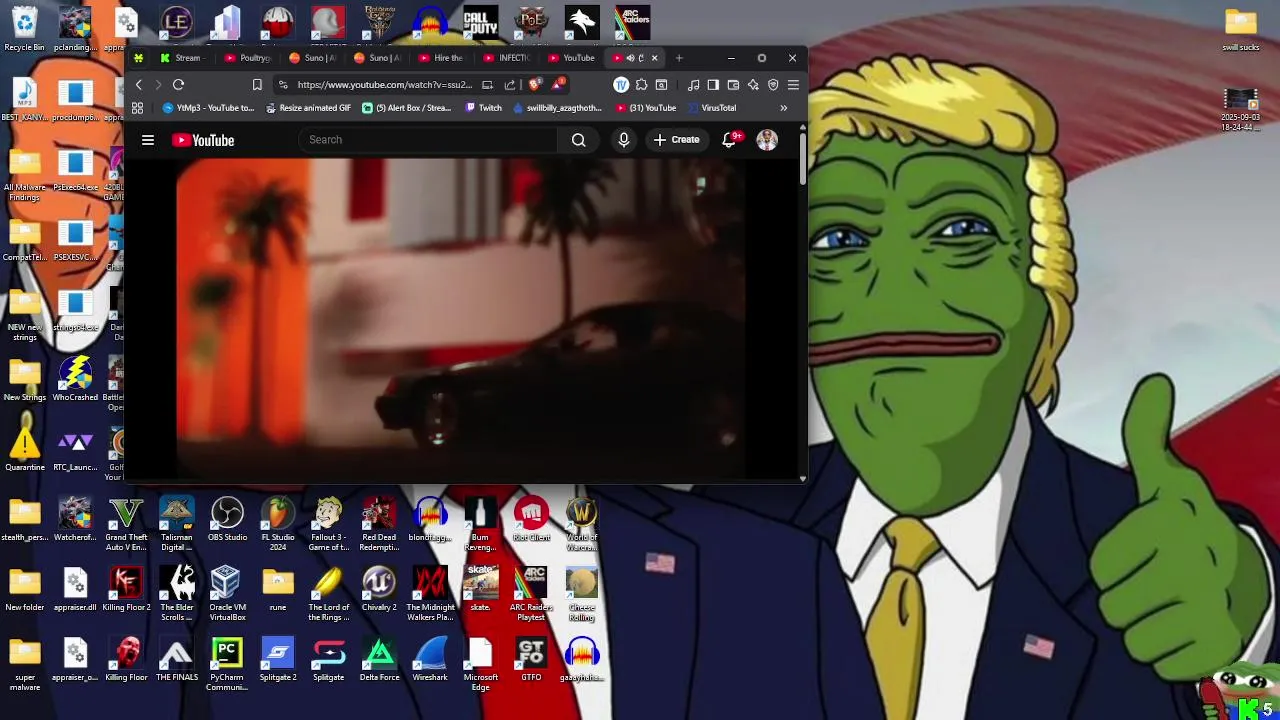Switch to the first Suno tab

pyautogui.click(x=312, y=58)
